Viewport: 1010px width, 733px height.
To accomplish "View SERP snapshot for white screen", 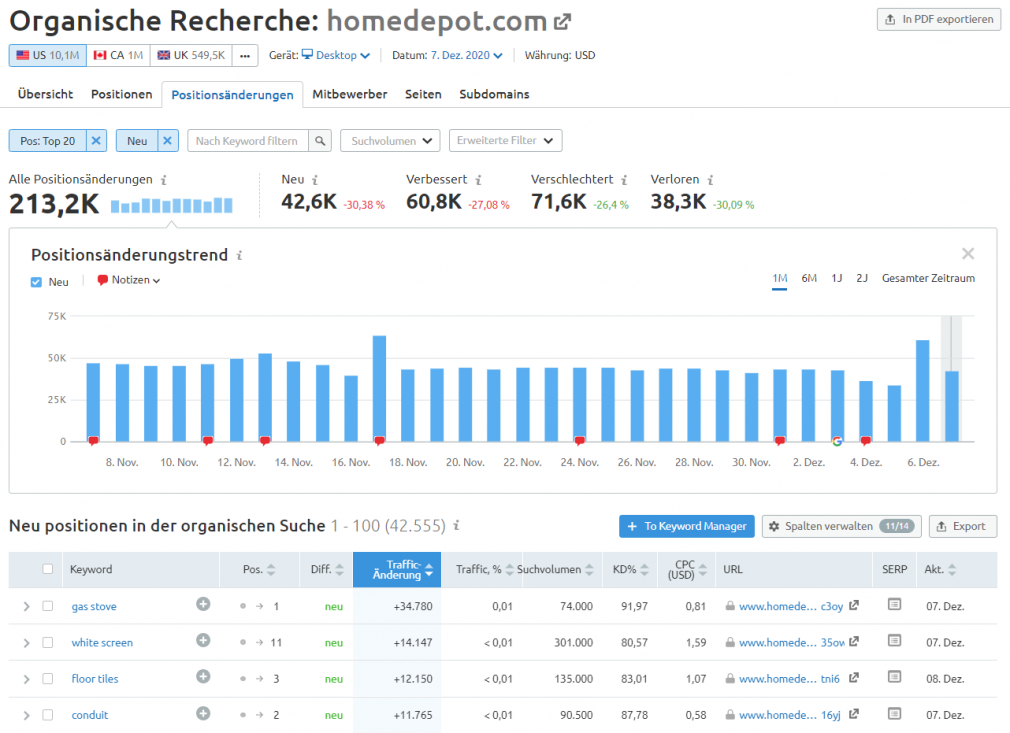I will 894,640.
